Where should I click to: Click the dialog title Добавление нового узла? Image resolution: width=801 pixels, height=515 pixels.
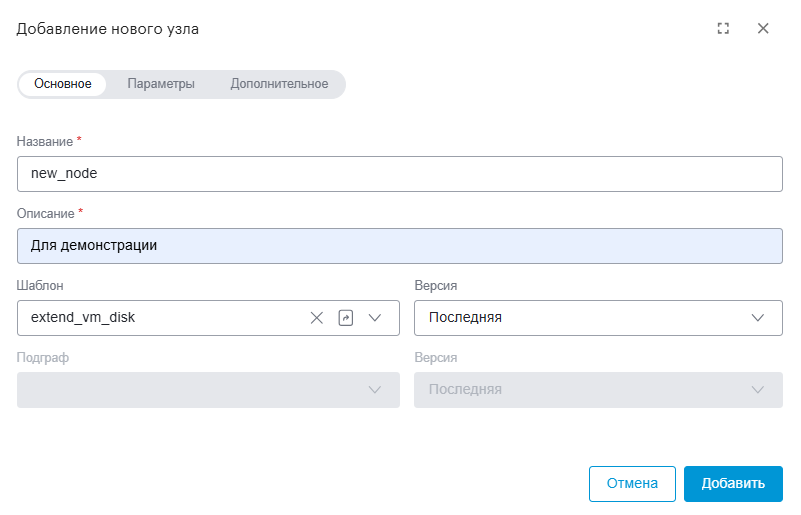[107, 29]
